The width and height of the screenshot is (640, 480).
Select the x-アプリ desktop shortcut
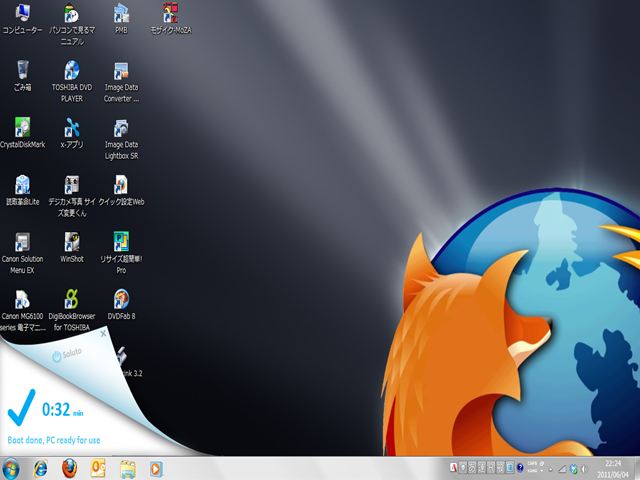[x=72, y=133]
